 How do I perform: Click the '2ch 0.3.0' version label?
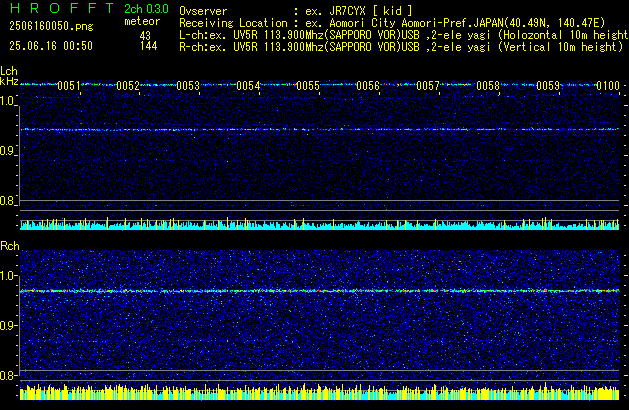click(x=146, y=8)
